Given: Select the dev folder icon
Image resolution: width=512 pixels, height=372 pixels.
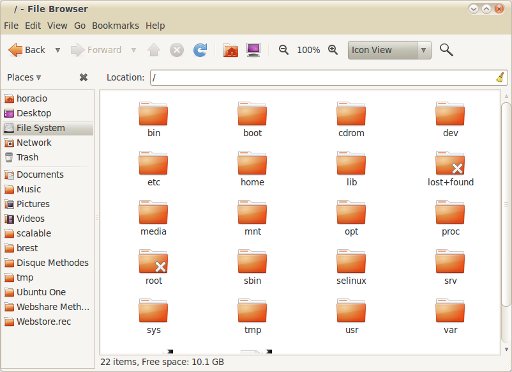Looking at the screenshot, I should click(450, 114).
